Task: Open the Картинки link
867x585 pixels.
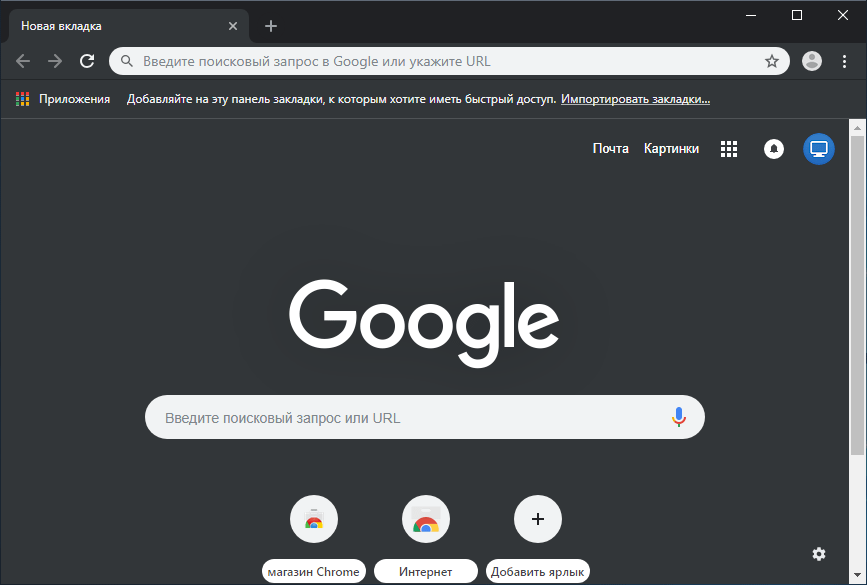Action: (x=671, y=148)
